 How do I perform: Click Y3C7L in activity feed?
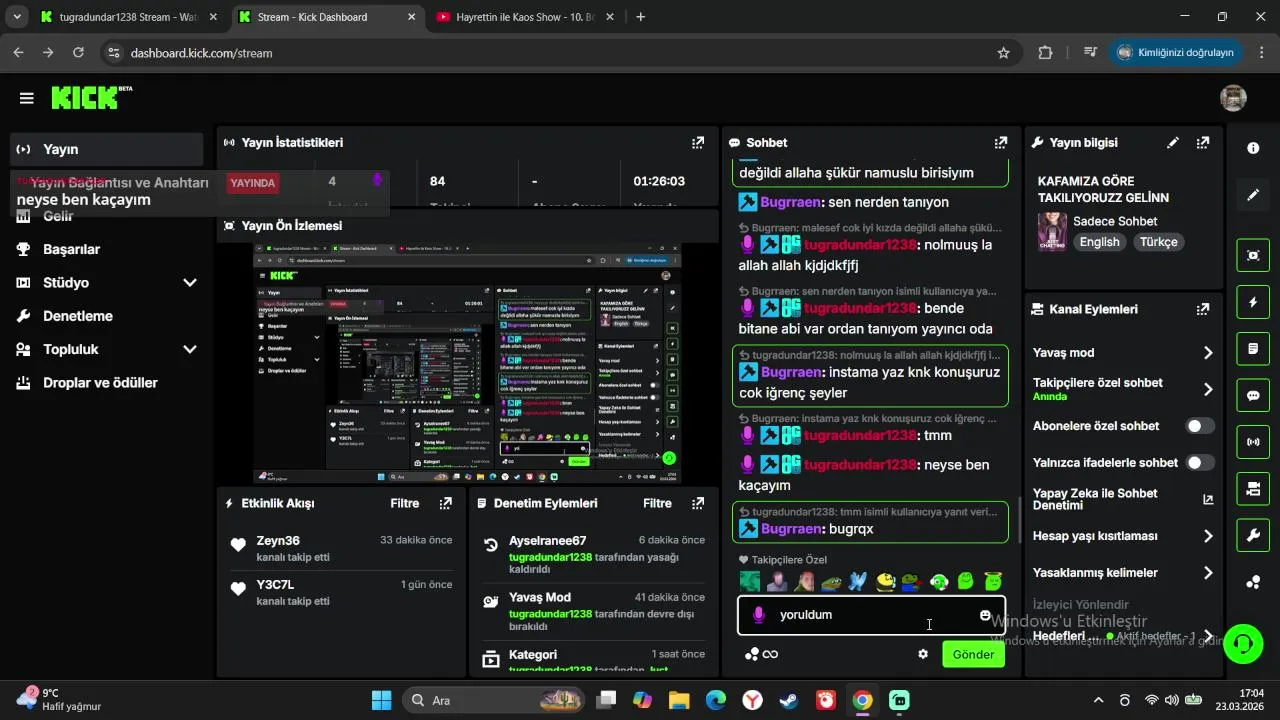(x=275, y=585)
